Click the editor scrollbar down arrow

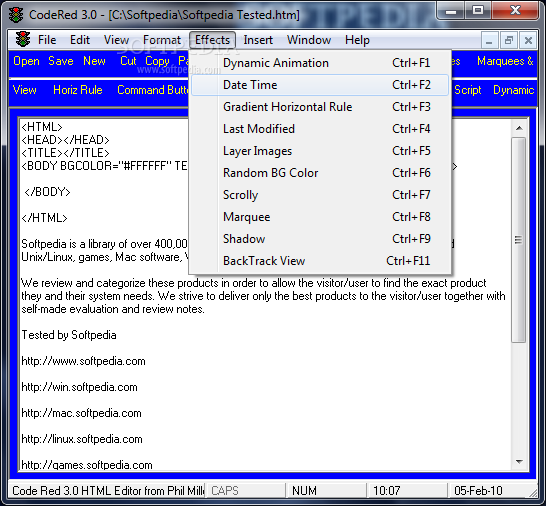519,462
